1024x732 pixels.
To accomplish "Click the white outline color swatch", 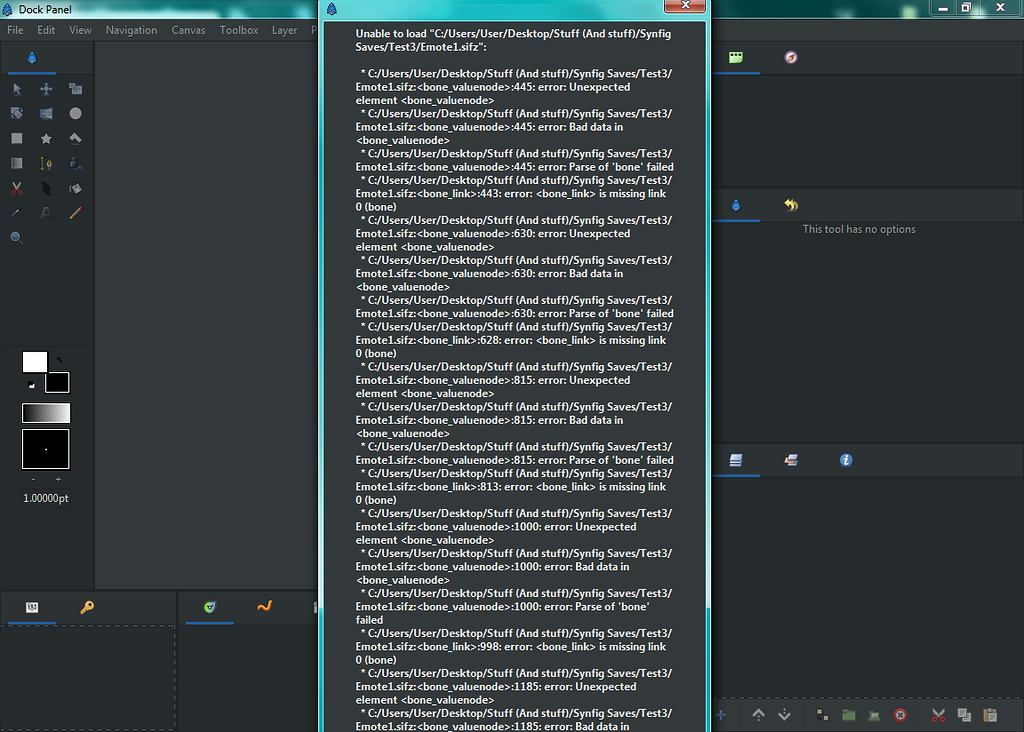I will [x=34, y=362].
